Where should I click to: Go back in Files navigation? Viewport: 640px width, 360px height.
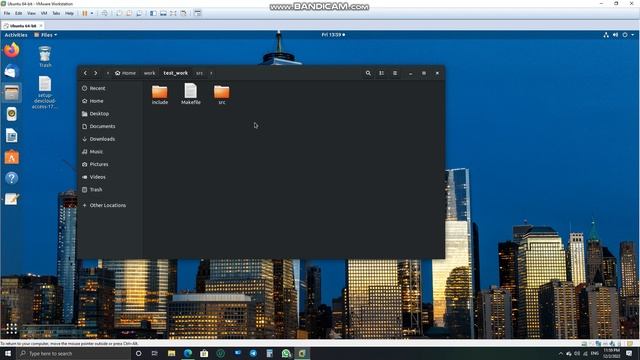point(85,73)
